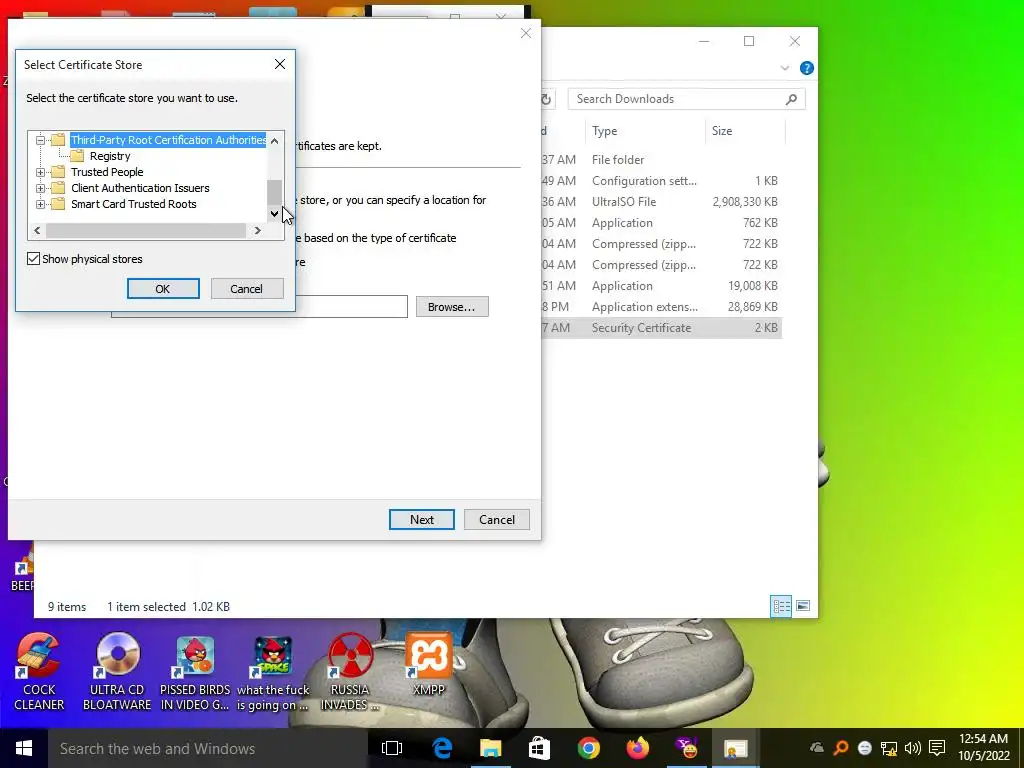Image resolution: width=1024 pixels, height=768 pixels.
Task: Open File Explorer from taskbar
Action: click(x=490, y=748)
